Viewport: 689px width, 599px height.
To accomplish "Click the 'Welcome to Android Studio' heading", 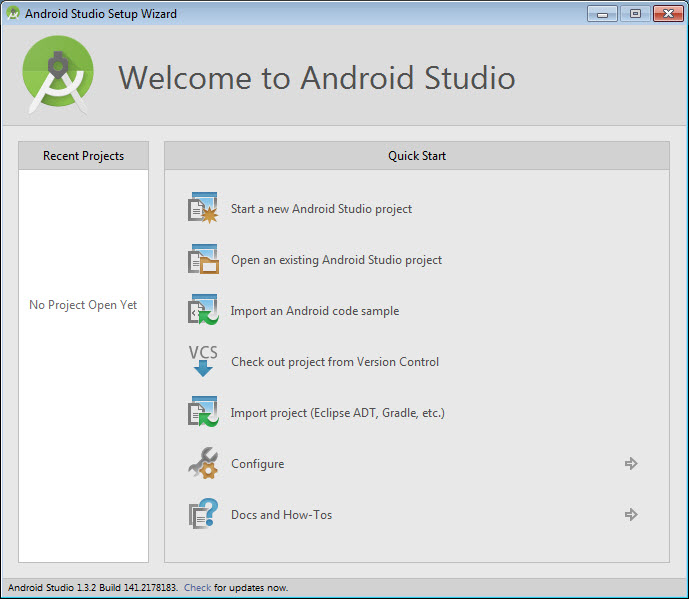I will point(316,78).
